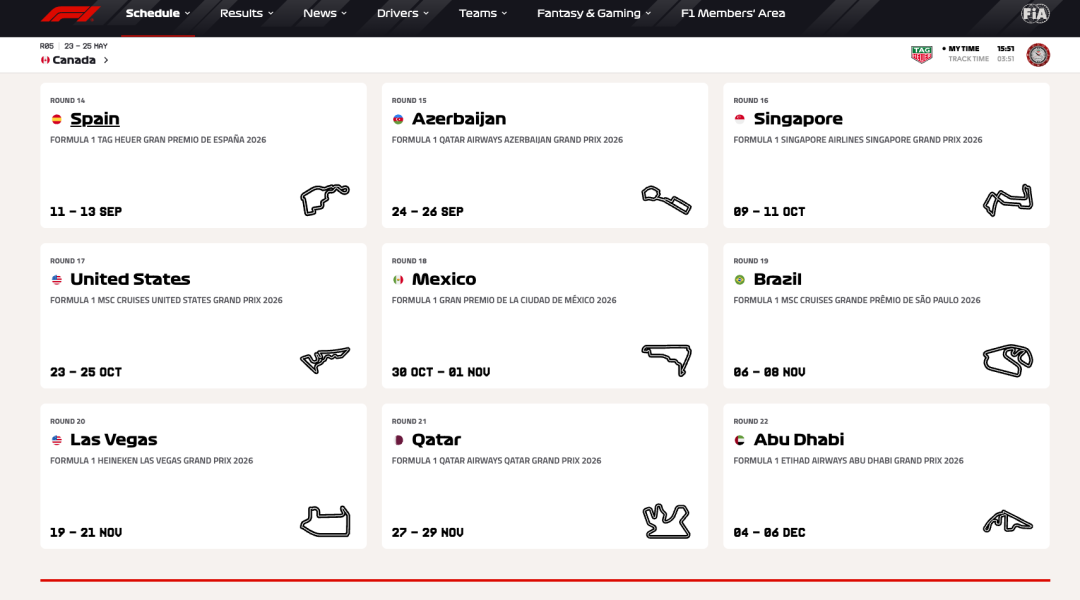The image size is (1080, 600).
Task: Click the 11 – 13 SEP date
Action: click(86, 211)
